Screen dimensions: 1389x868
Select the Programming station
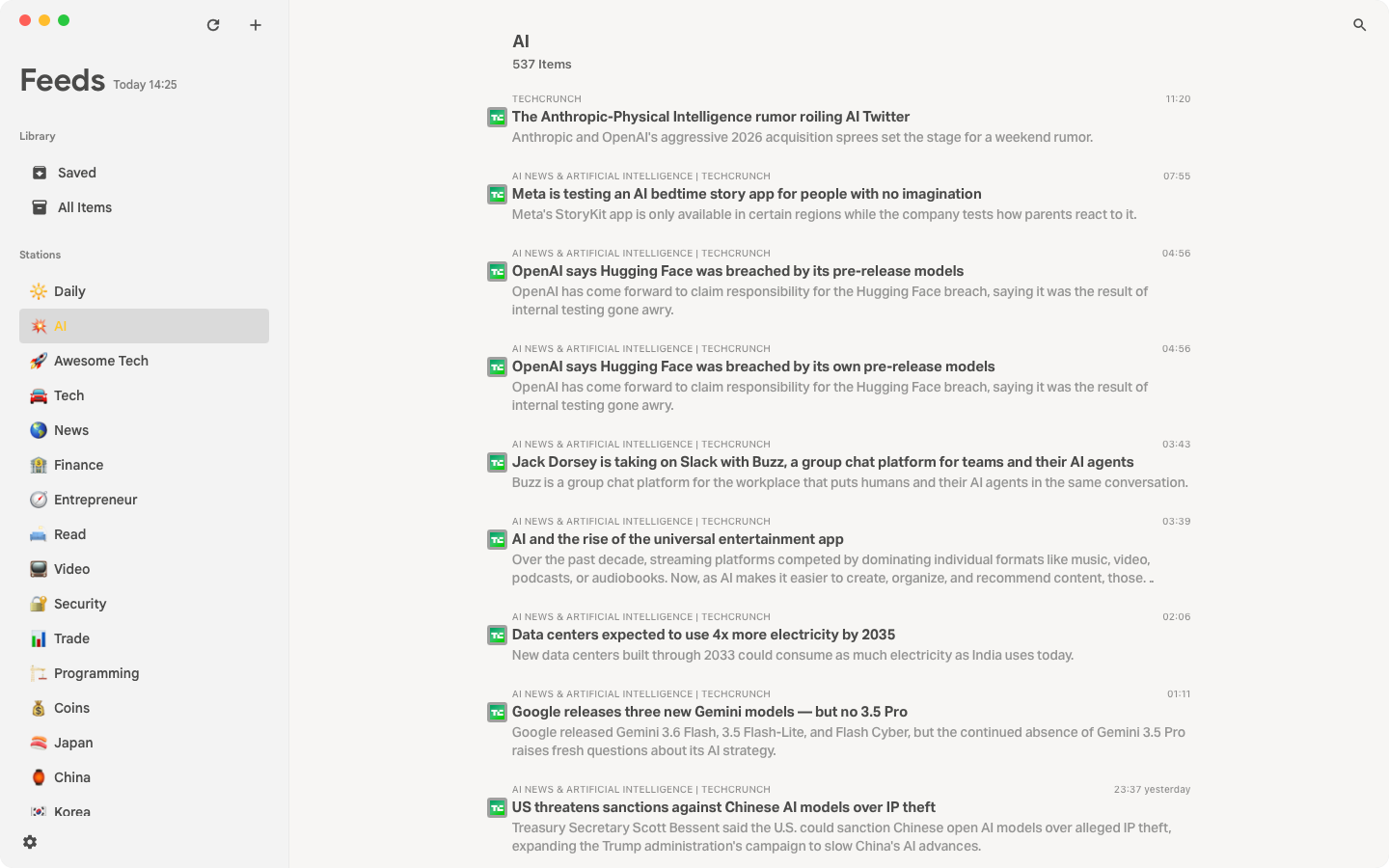point(144,673)
